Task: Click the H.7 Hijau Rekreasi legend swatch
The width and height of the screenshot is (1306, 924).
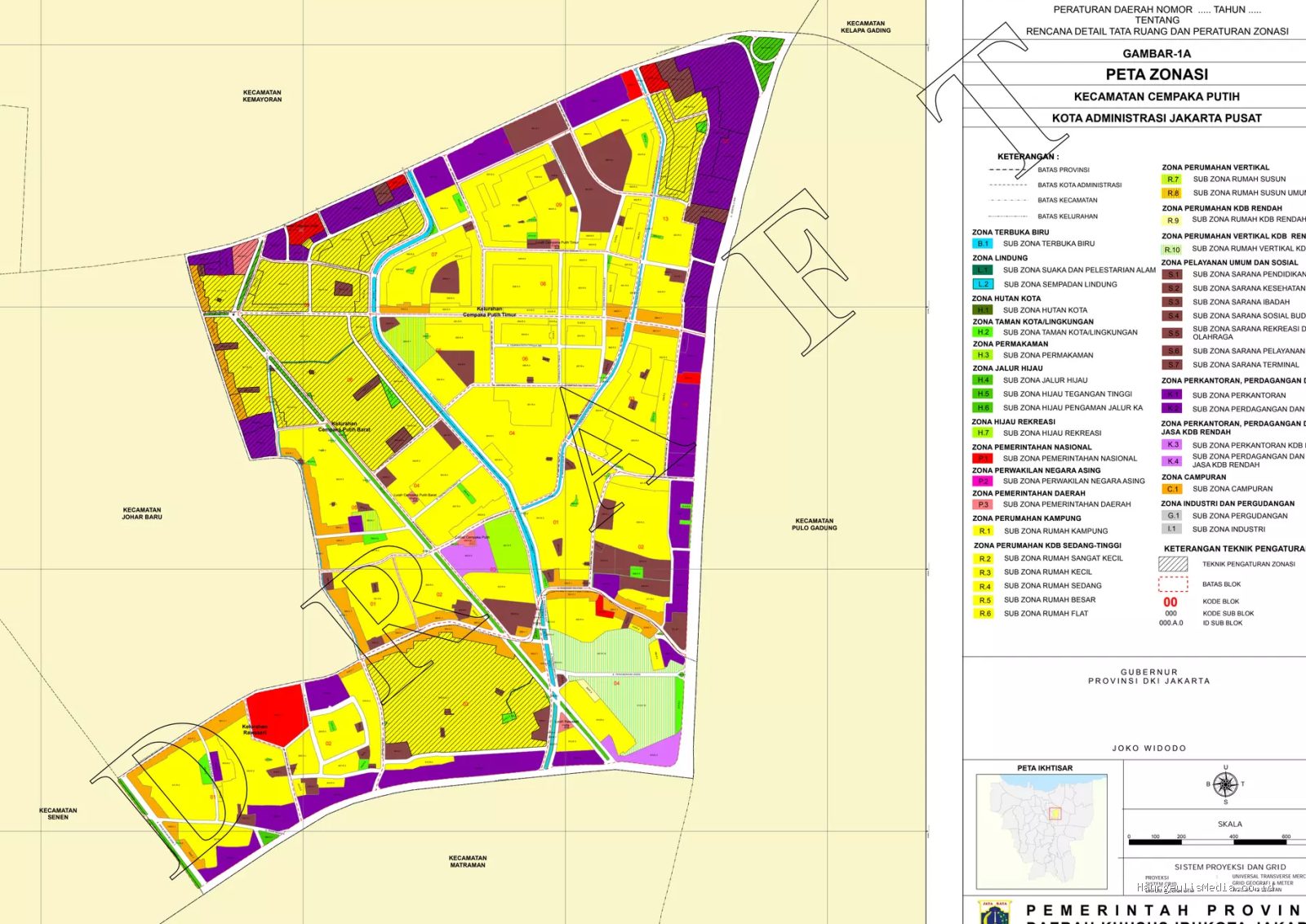Action: 983,433
